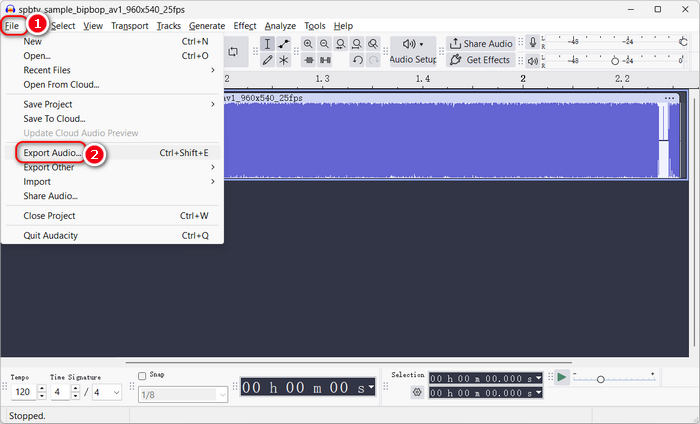This screenshot has height=424, width=700.
Task: Decrease time signature numerator stepper
Action: 75,396
